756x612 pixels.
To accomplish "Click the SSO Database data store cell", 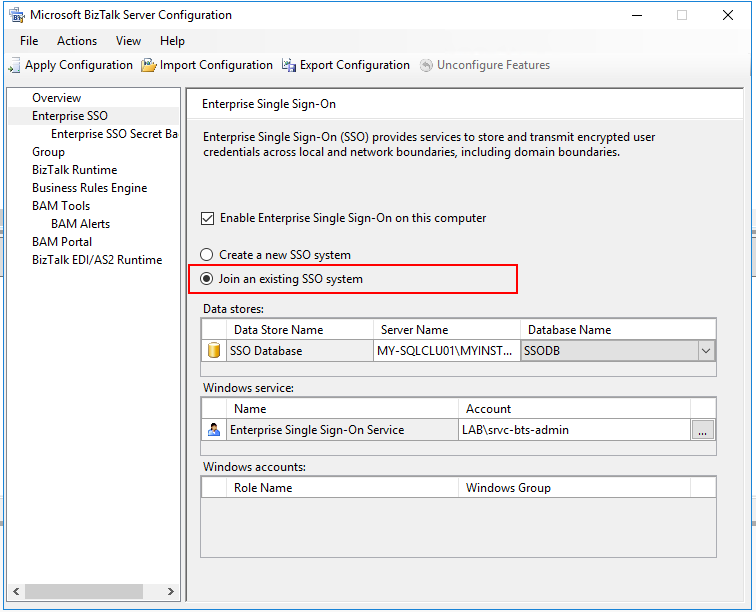I will [299, 351].
